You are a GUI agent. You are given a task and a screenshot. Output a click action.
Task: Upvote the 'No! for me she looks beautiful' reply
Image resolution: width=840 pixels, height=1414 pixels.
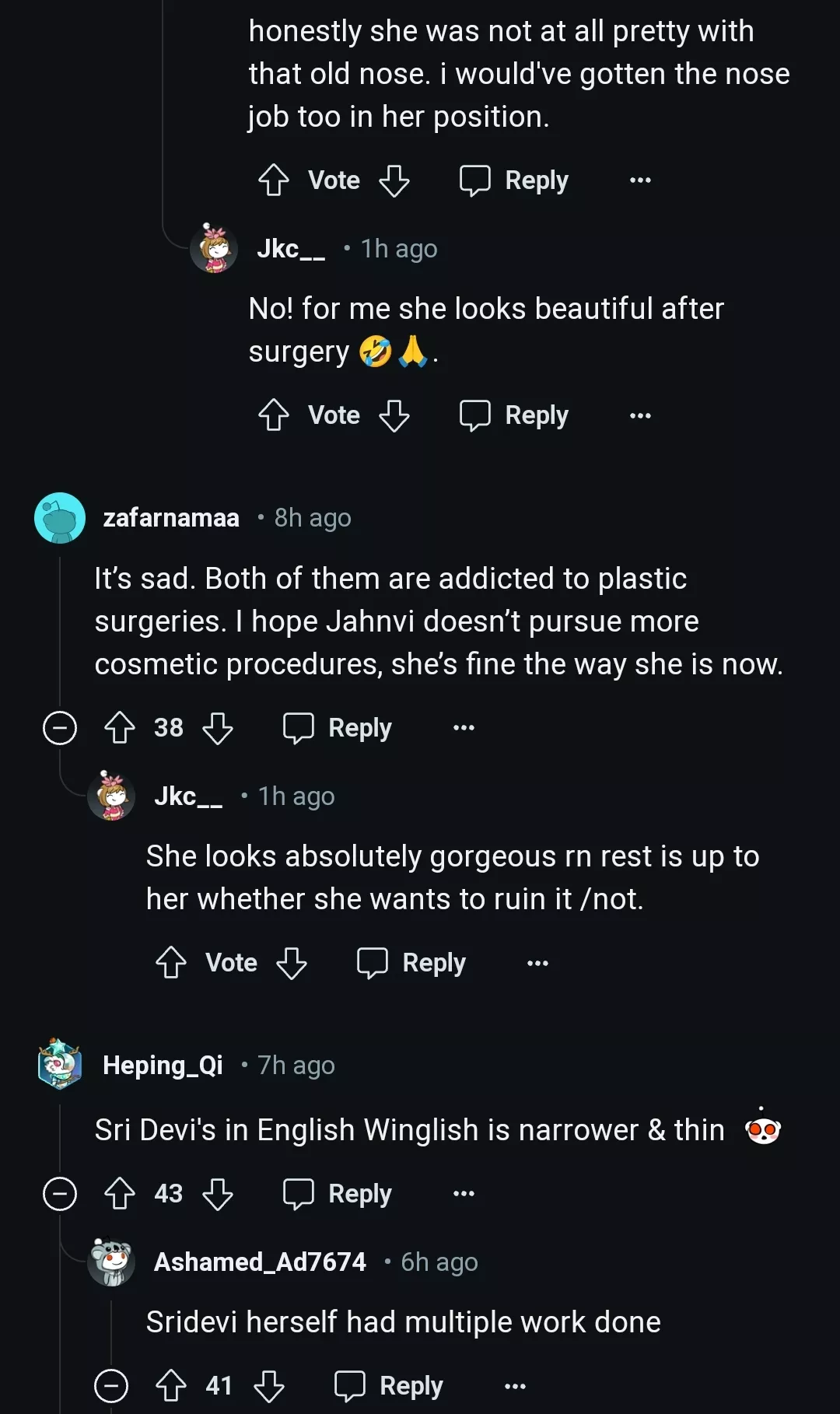[x=273, y=415]
